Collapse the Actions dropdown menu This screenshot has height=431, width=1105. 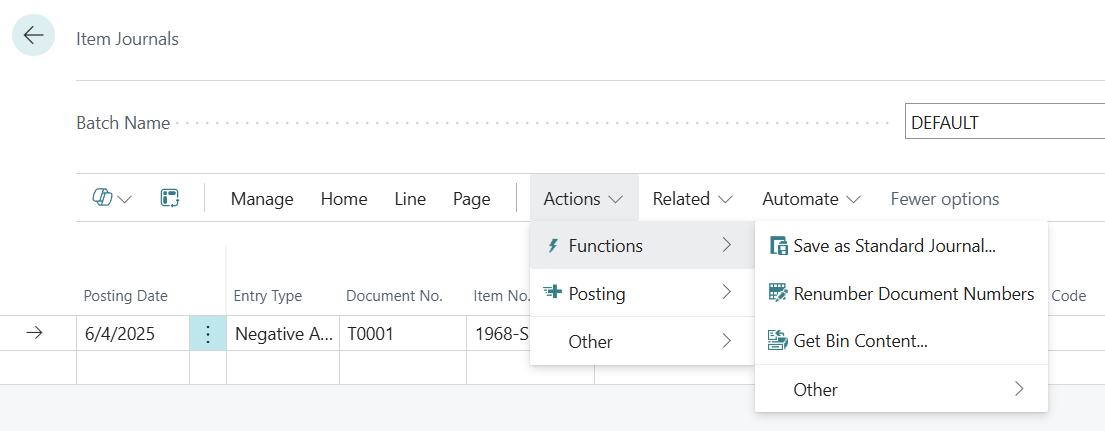click(x=583, y=199)
